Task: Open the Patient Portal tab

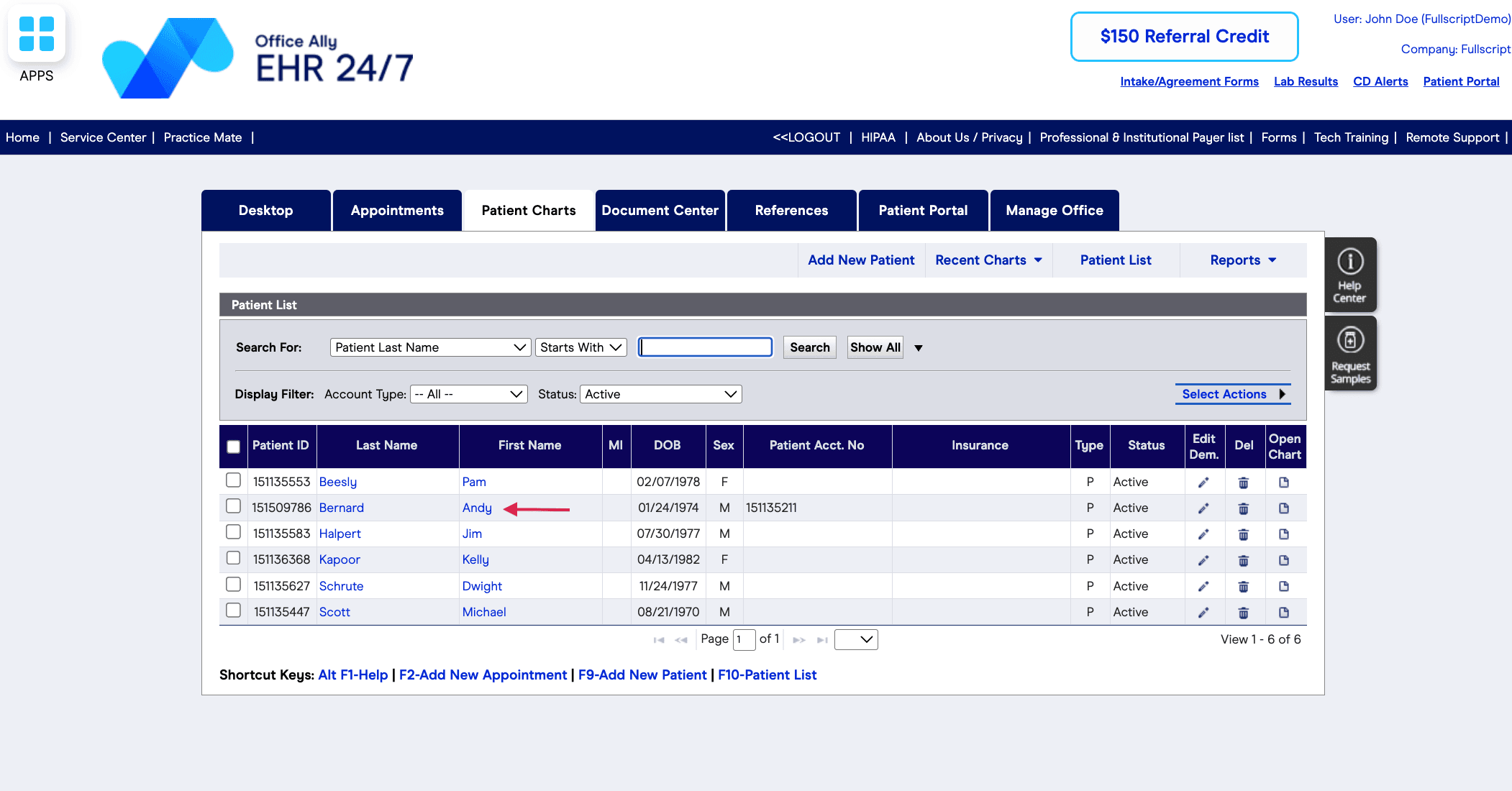Action: (x=923, y=211)
